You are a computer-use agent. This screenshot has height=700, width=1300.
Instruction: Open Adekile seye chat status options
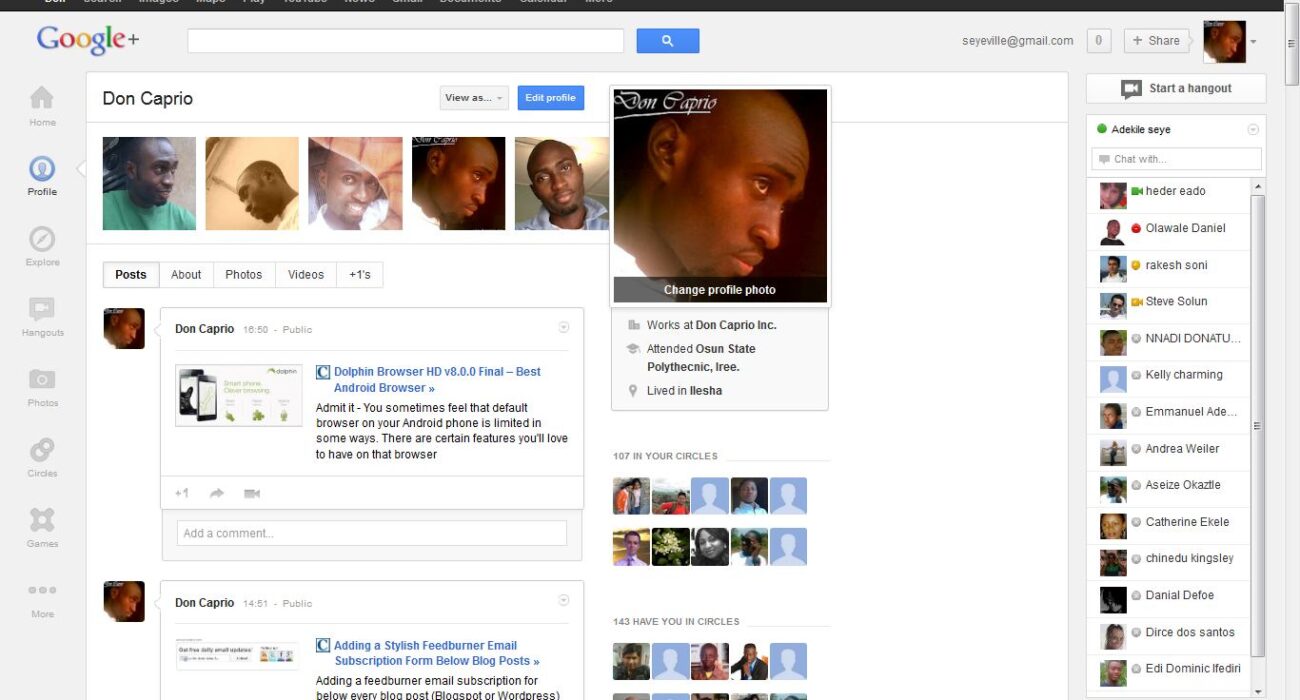(x=1252, y=130)
